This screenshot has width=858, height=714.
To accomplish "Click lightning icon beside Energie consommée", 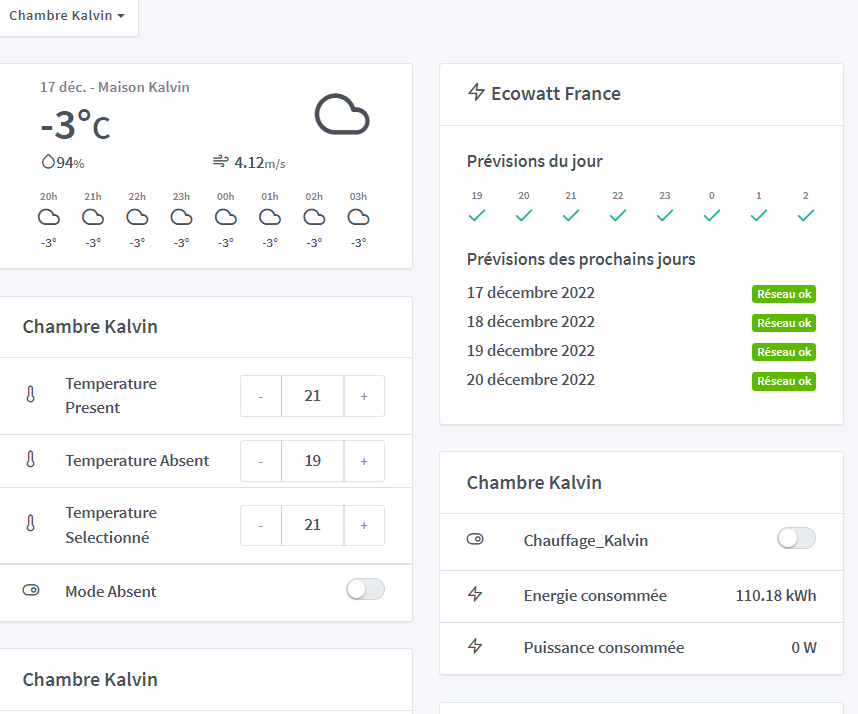I will 476,595.
